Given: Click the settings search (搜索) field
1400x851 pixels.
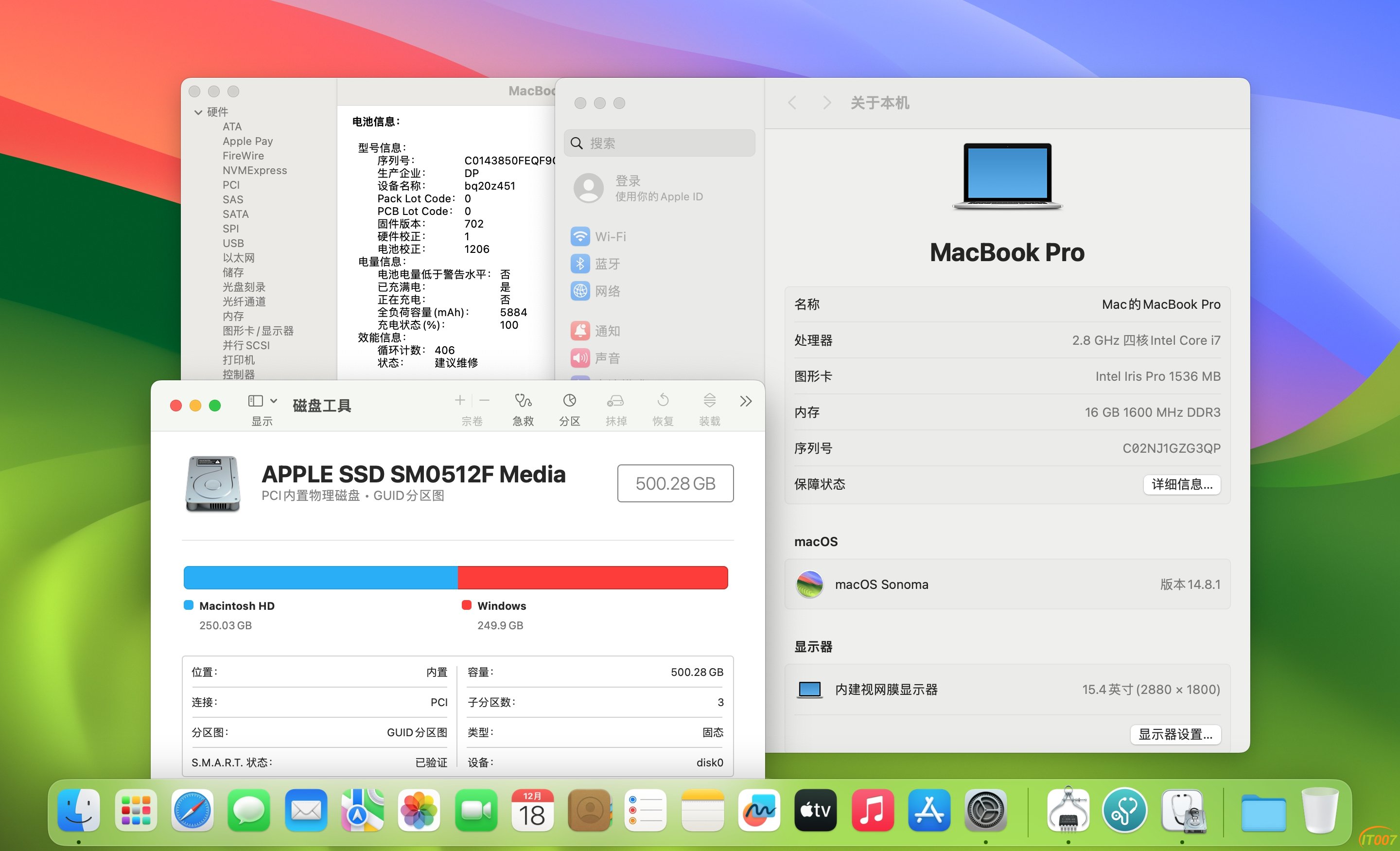Looking at the screenshot, I should click(x=659, y=142).
